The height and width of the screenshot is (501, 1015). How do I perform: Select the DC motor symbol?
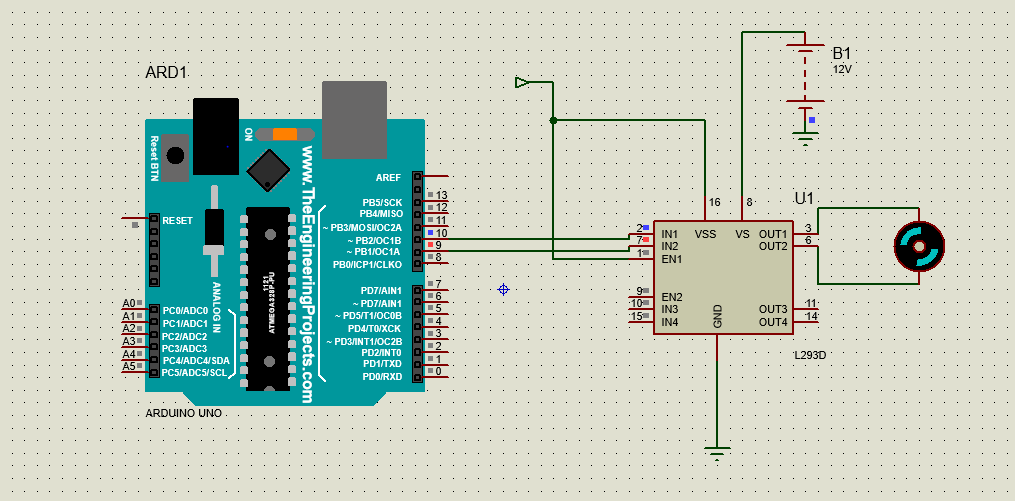coord(919,246)
